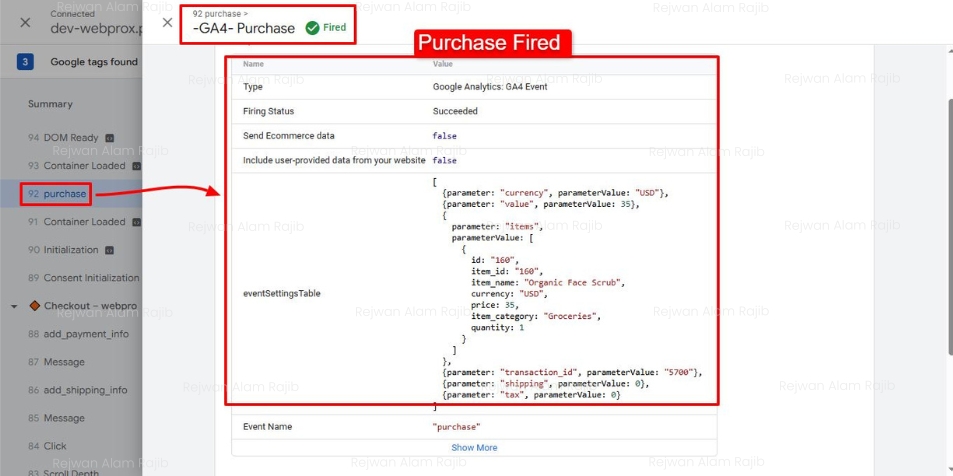The width and height of the screenshot is (953, 476).
Task: Click the Google tags found count badge
Action: (26, 62)
